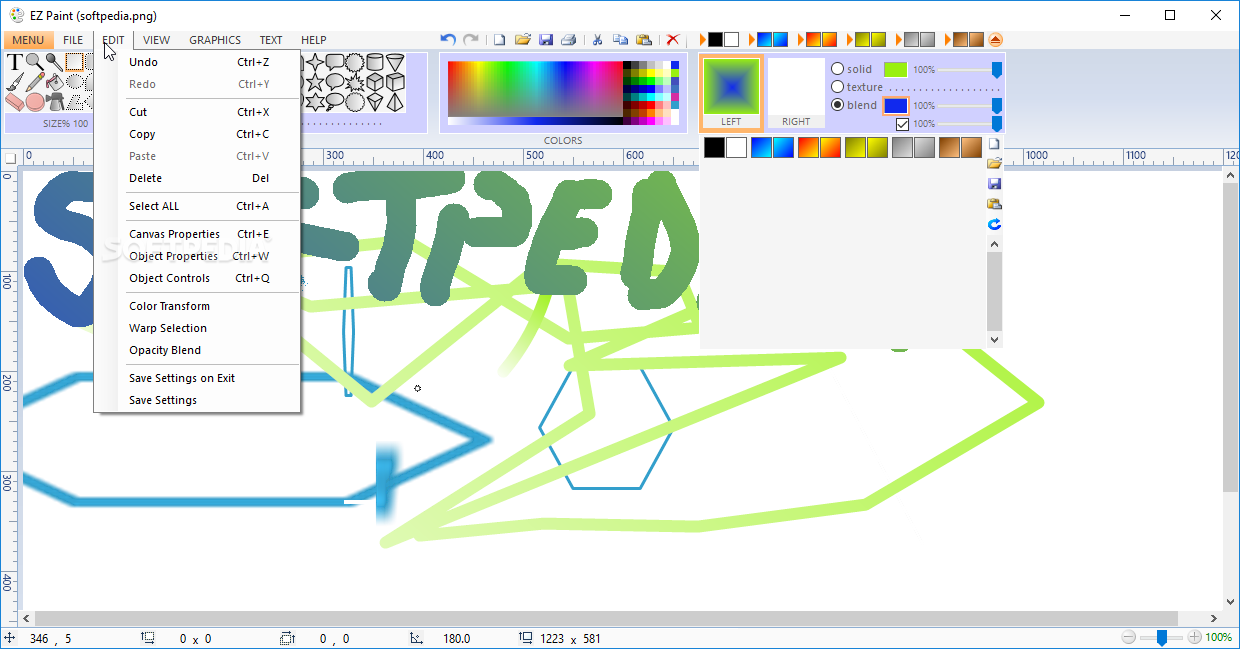1240x649 pixels.
Task: Click the swatch panel save disk icon
Action: (994, 184)
